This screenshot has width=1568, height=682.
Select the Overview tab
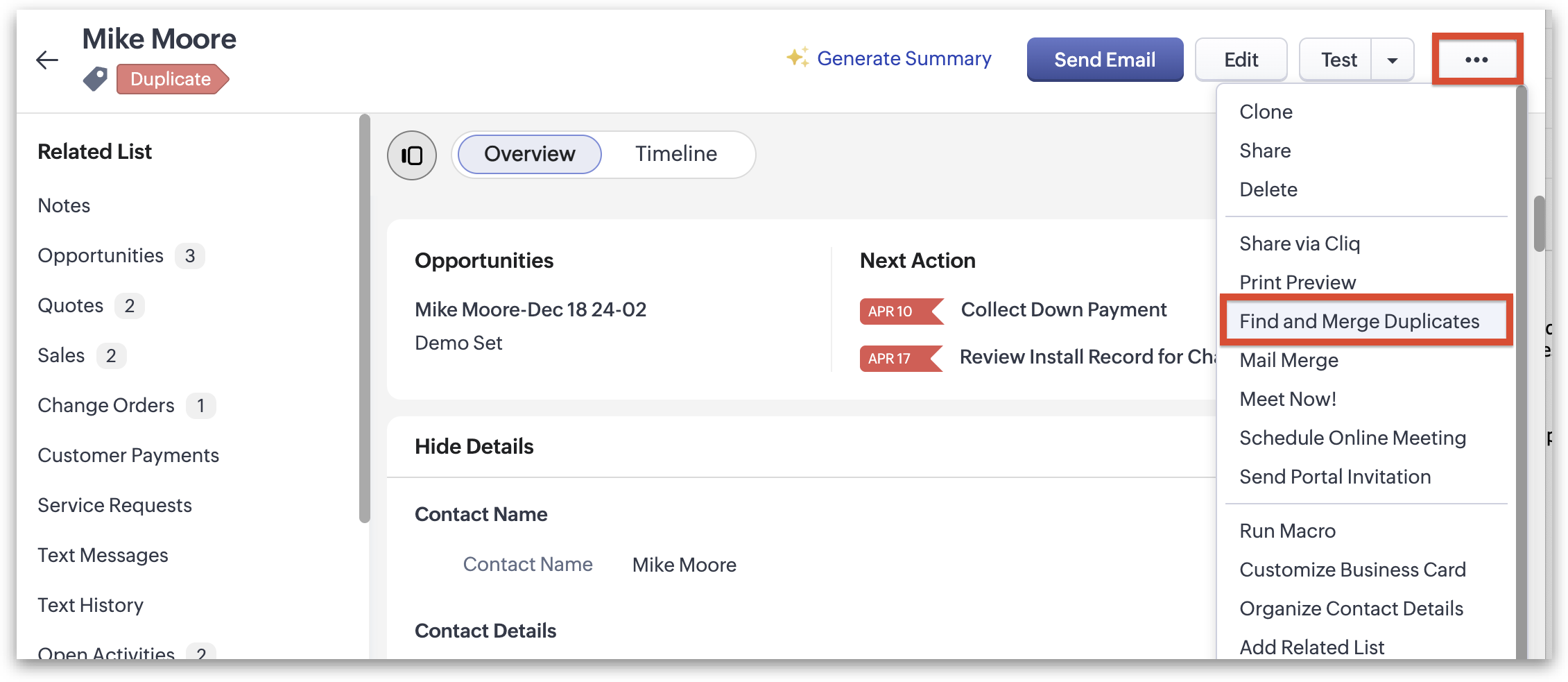[529, 154]
